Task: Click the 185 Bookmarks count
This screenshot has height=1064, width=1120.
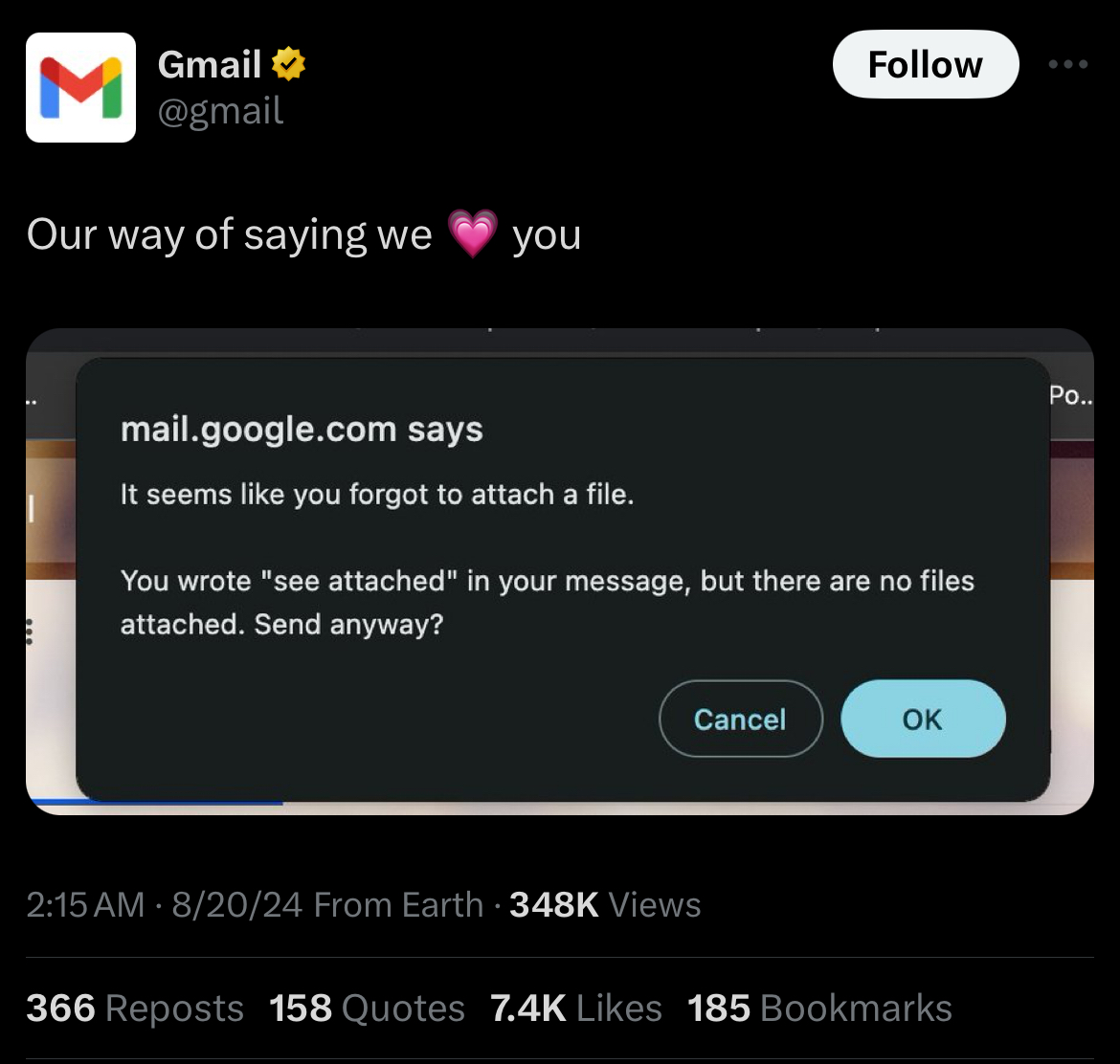Action: coord(819,1008)
